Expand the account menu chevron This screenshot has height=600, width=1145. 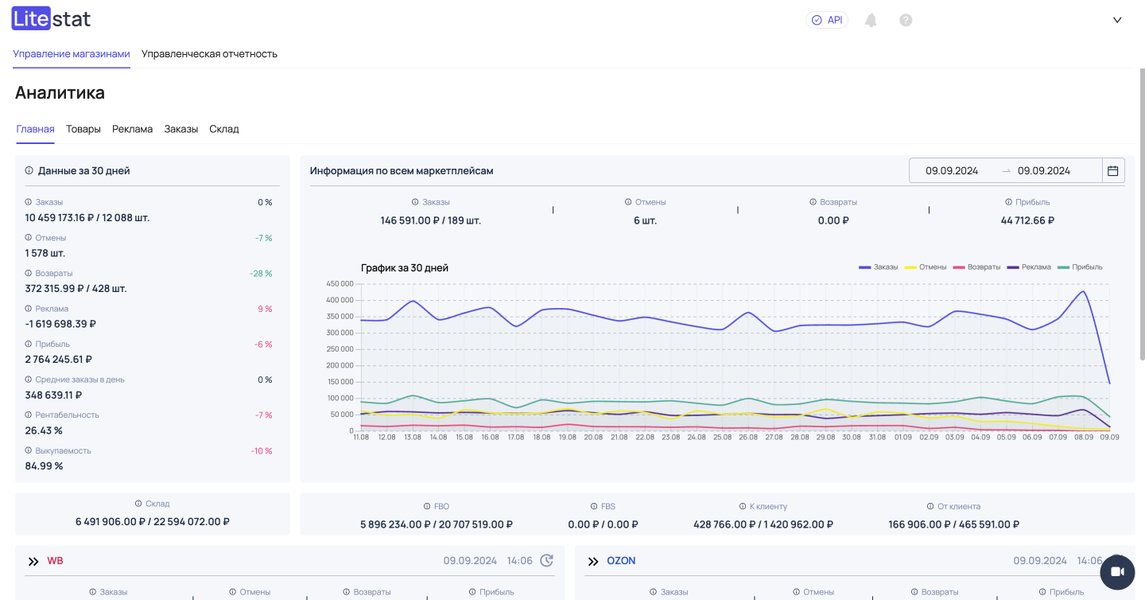1117,20
